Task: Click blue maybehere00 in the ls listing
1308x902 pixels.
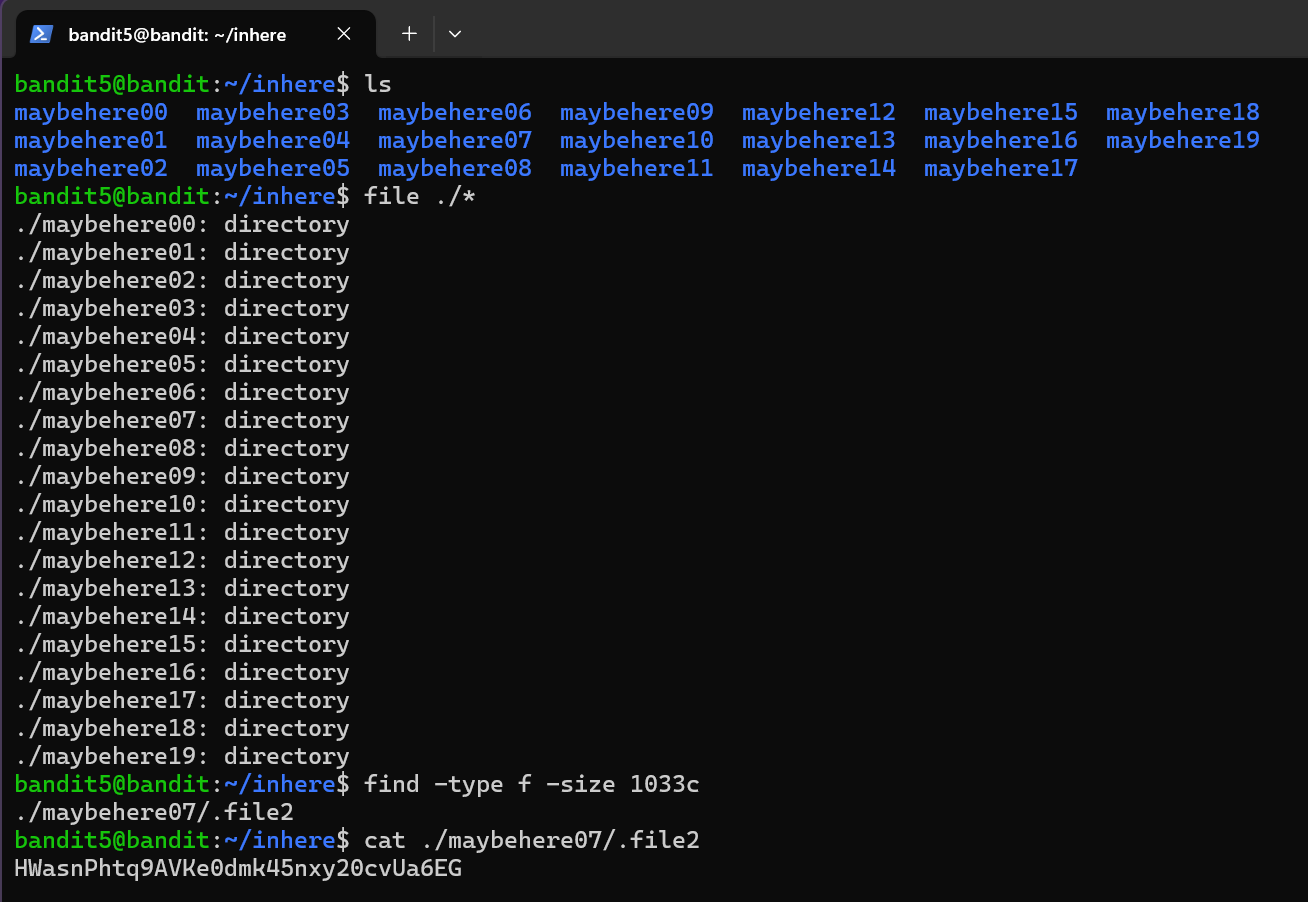Action: click(91, 112)
